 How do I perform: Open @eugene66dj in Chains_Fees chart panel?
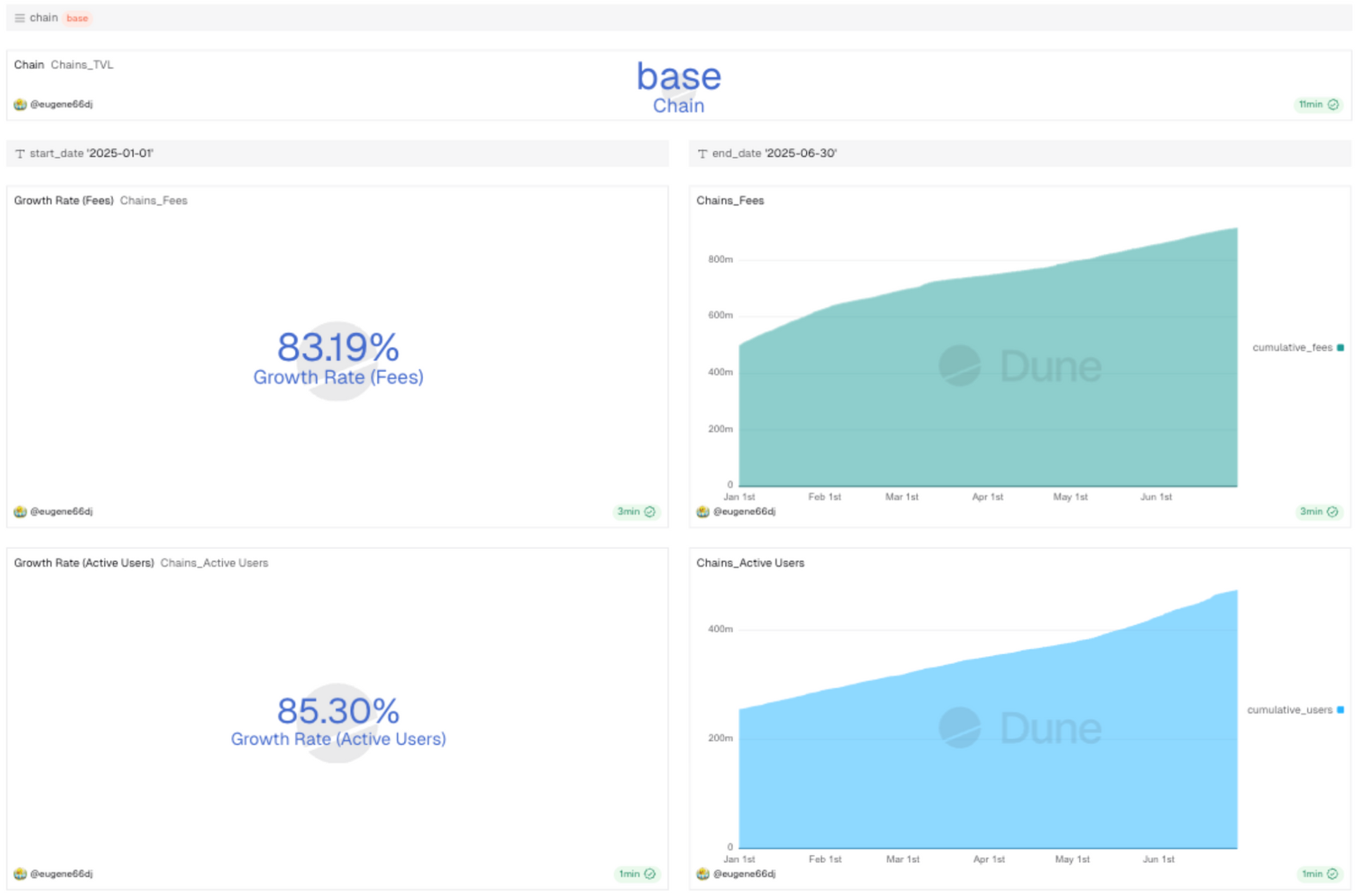744,511
